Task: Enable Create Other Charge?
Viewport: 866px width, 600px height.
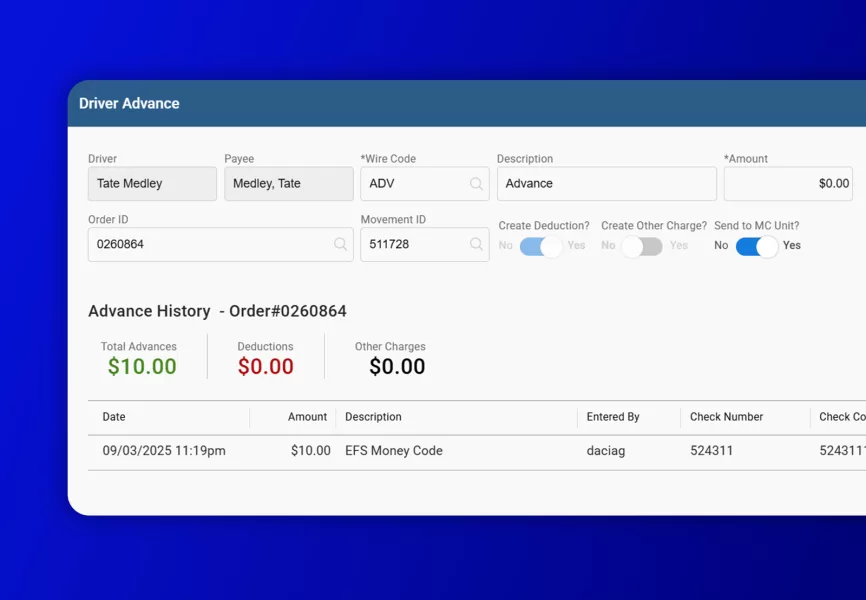Action: [x=643, y=245]
